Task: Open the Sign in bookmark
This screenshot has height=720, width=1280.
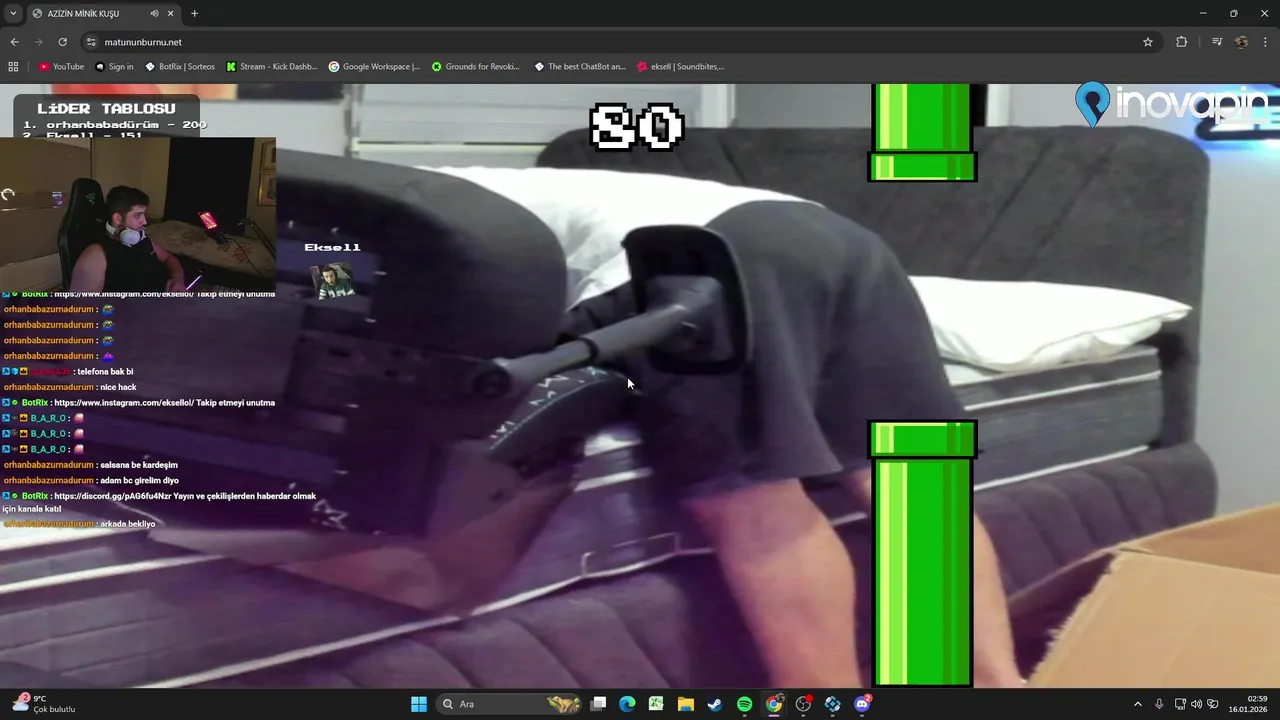Action: (x=114, y=66)
